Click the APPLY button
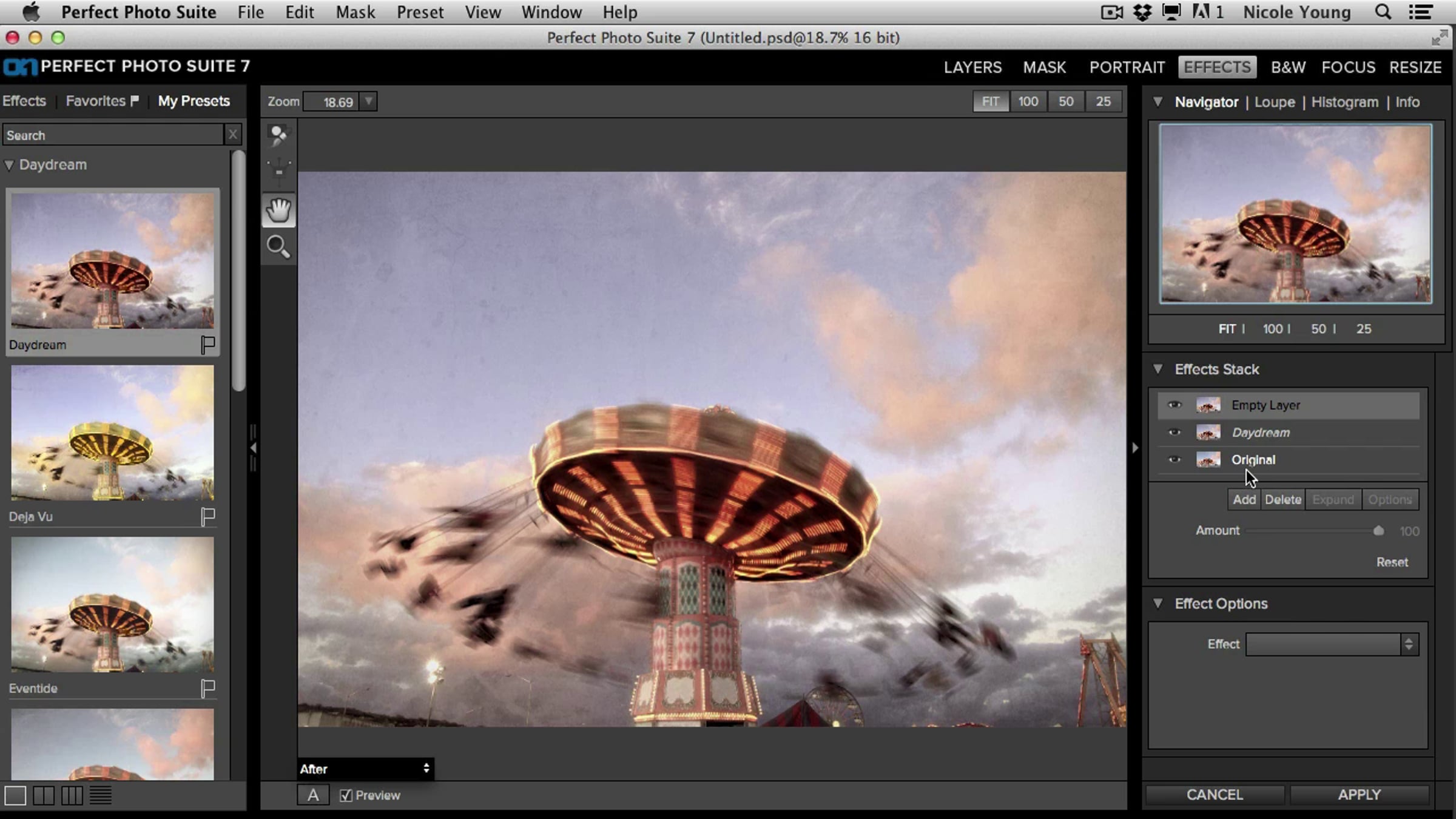Viewport: 1456px width, 819px height. [x=1359, y=795]
